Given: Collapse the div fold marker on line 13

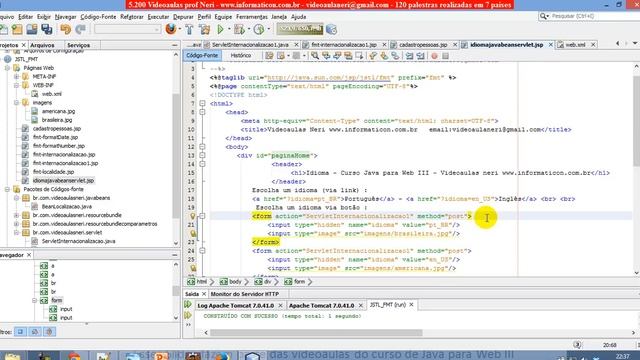Looking at the screenshot, I should (x=202, y=156).
